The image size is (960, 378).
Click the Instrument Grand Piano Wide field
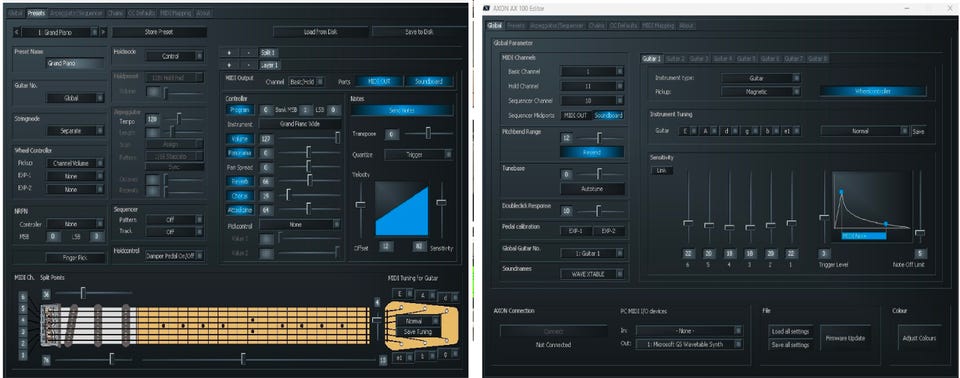pyautogui.click(x=301, y=124)
